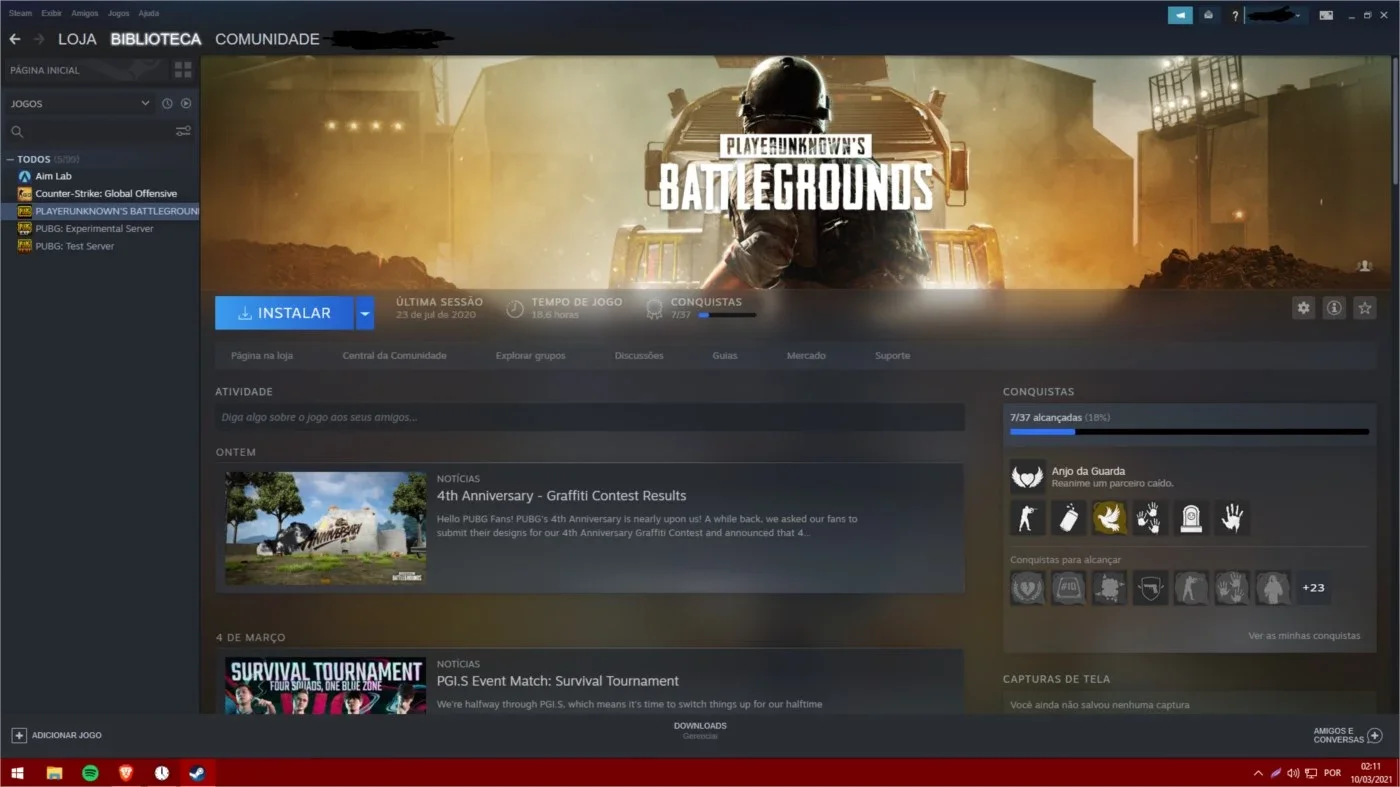The width and height of the screenshot is (1400, 787).
Task: Switch library to grid view icon
Action: 183,70
